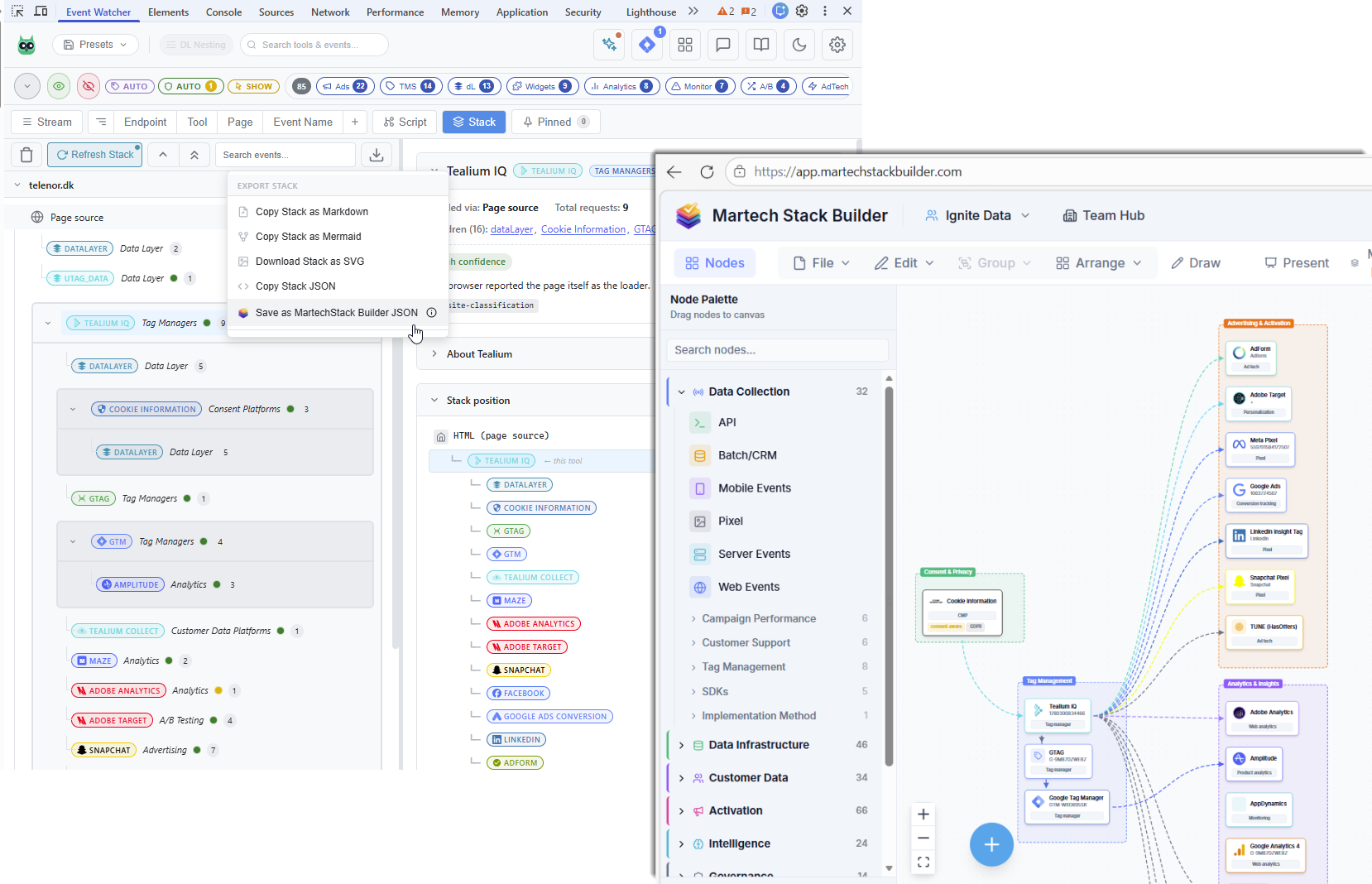Open the Presets dropdown
The image size is (1372, 884).
point(96,45)
